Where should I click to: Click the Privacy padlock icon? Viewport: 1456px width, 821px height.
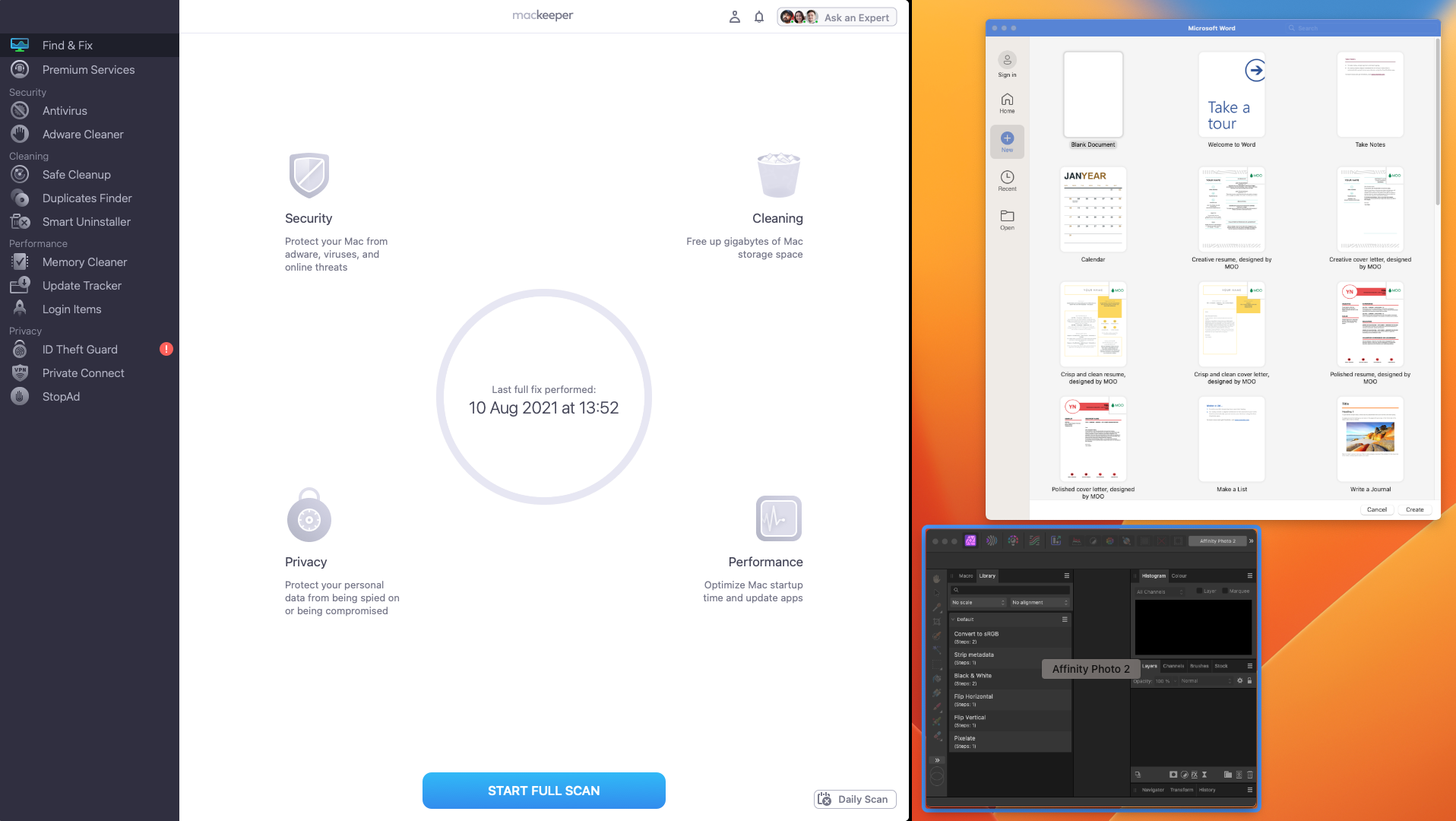(x=309, y=515)
